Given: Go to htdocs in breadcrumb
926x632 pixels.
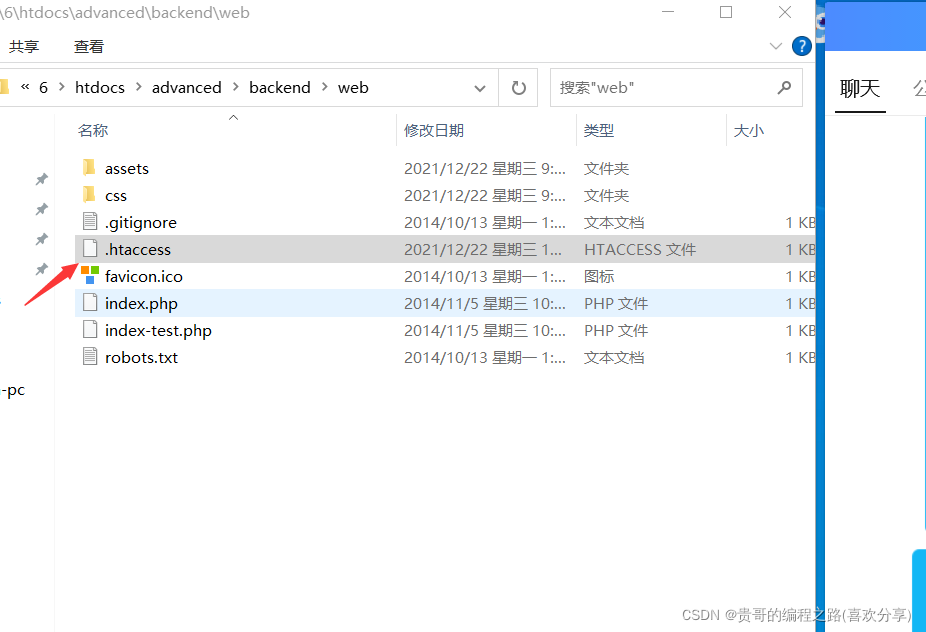Looking at the screenshot, I should point(100,87).
